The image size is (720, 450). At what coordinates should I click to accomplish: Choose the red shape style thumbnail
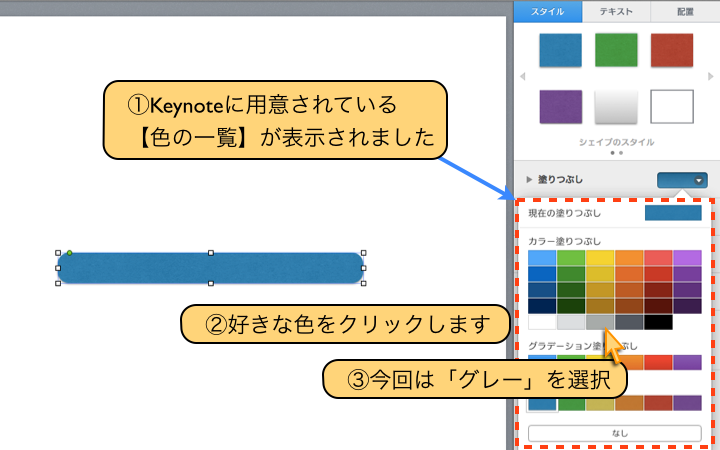[x=672, y=51]
